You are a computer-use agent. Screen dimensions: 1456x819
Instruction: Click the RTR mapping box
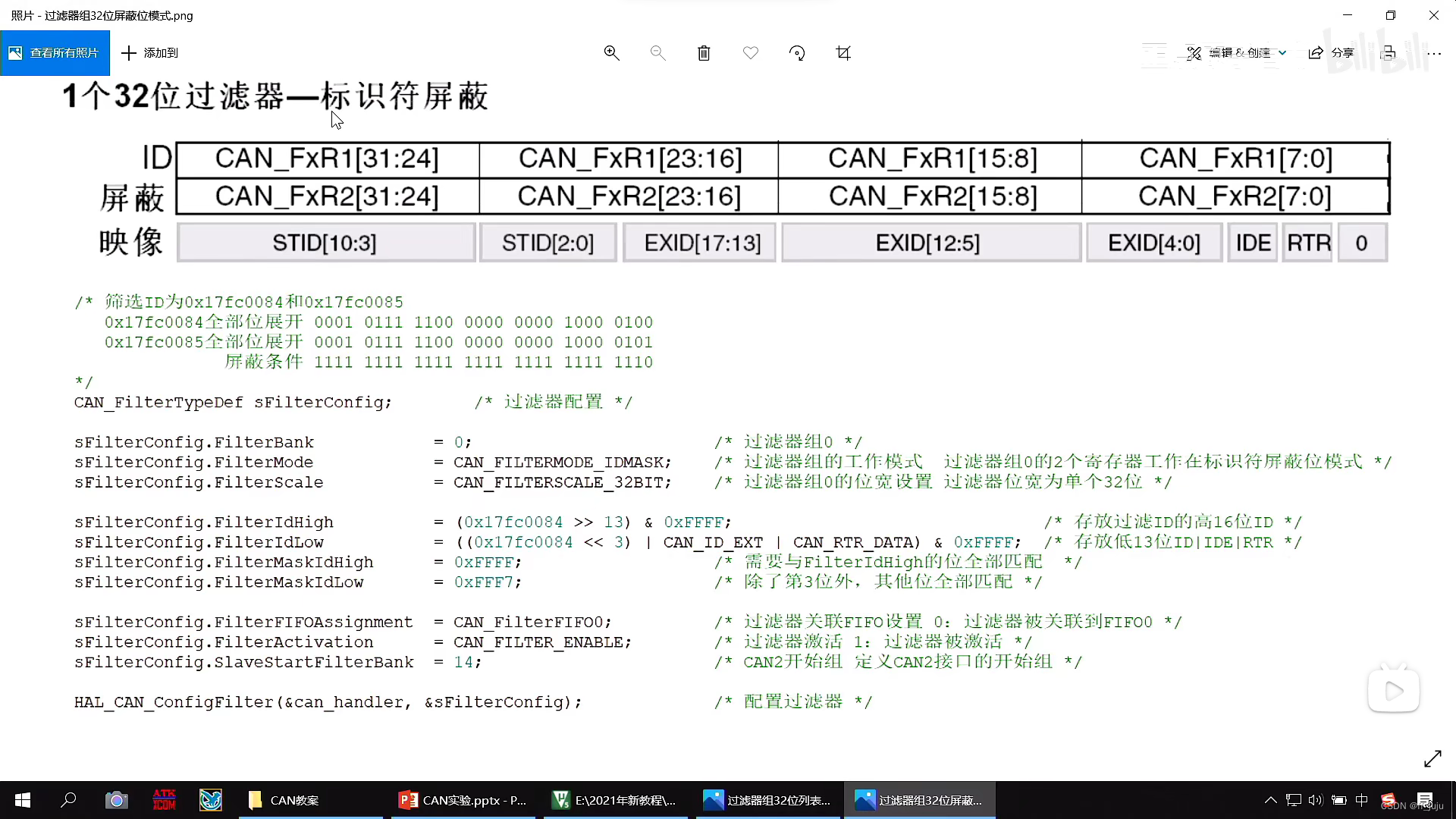(1308, 243)
